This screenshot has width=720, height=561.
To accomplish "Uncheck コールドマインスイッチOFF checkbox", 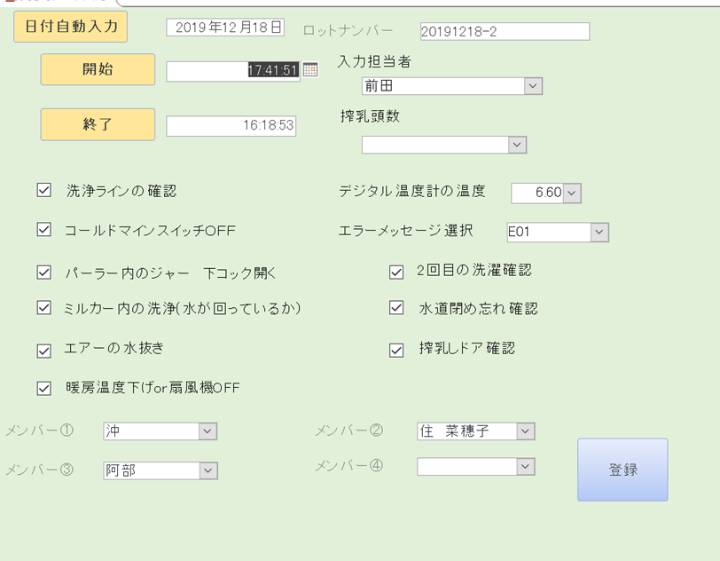I will click(44, 230).
